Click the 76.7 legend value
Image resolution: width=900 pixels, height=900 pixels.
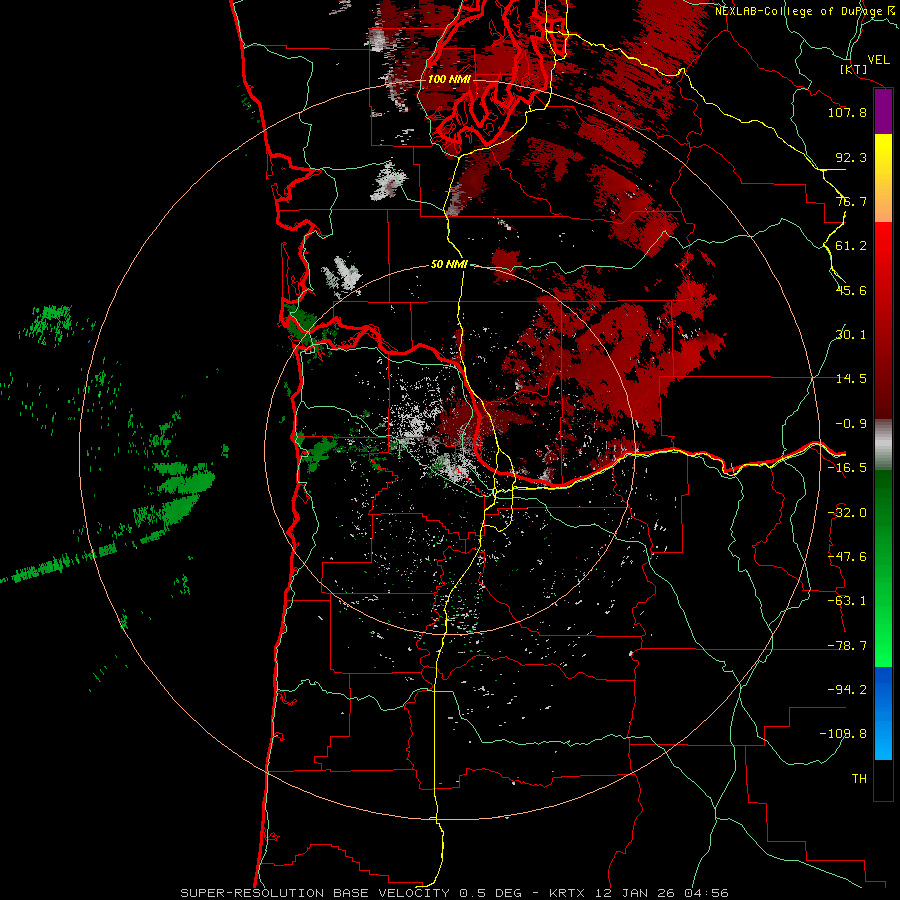pyautogui.click(x=851, y=201)
